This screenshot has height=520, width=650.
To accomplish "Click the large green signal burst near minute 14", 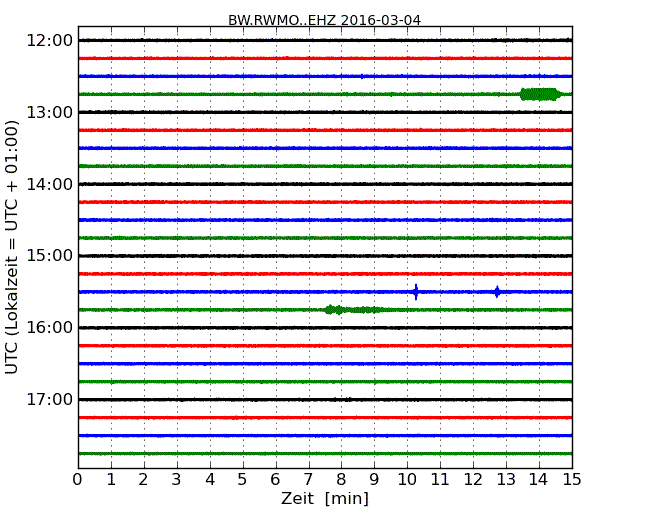I will point(540,94).
